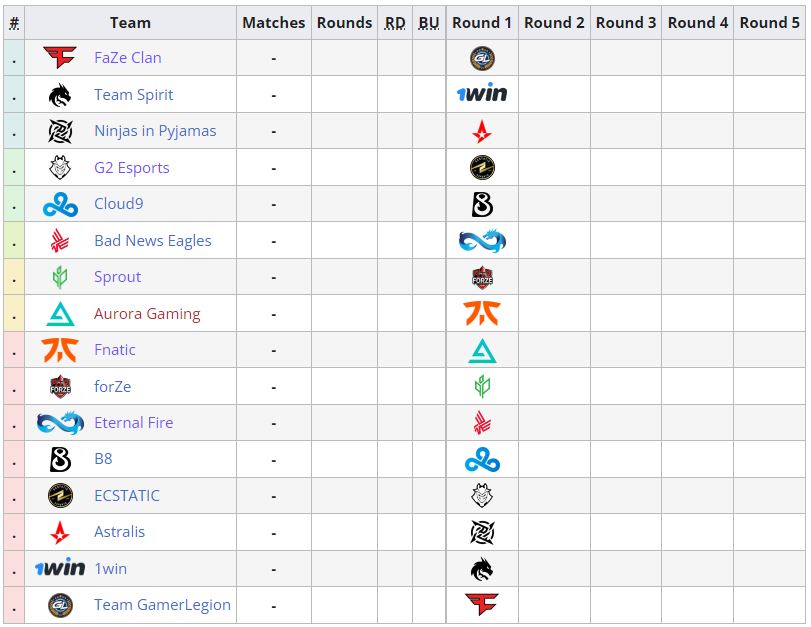
Task: Click the BU column header abbreviation
Action: coord(429,22)
